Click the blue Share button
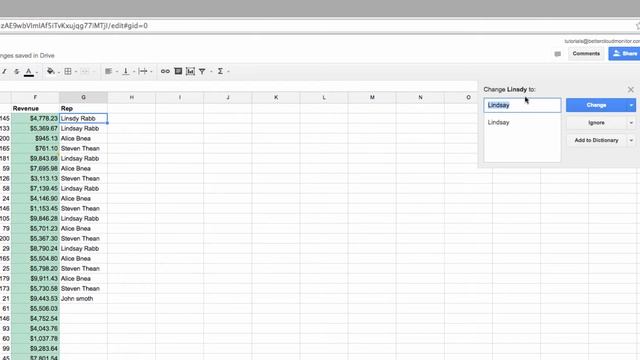The width and height of the screenshot is (640, 360). 624,53
